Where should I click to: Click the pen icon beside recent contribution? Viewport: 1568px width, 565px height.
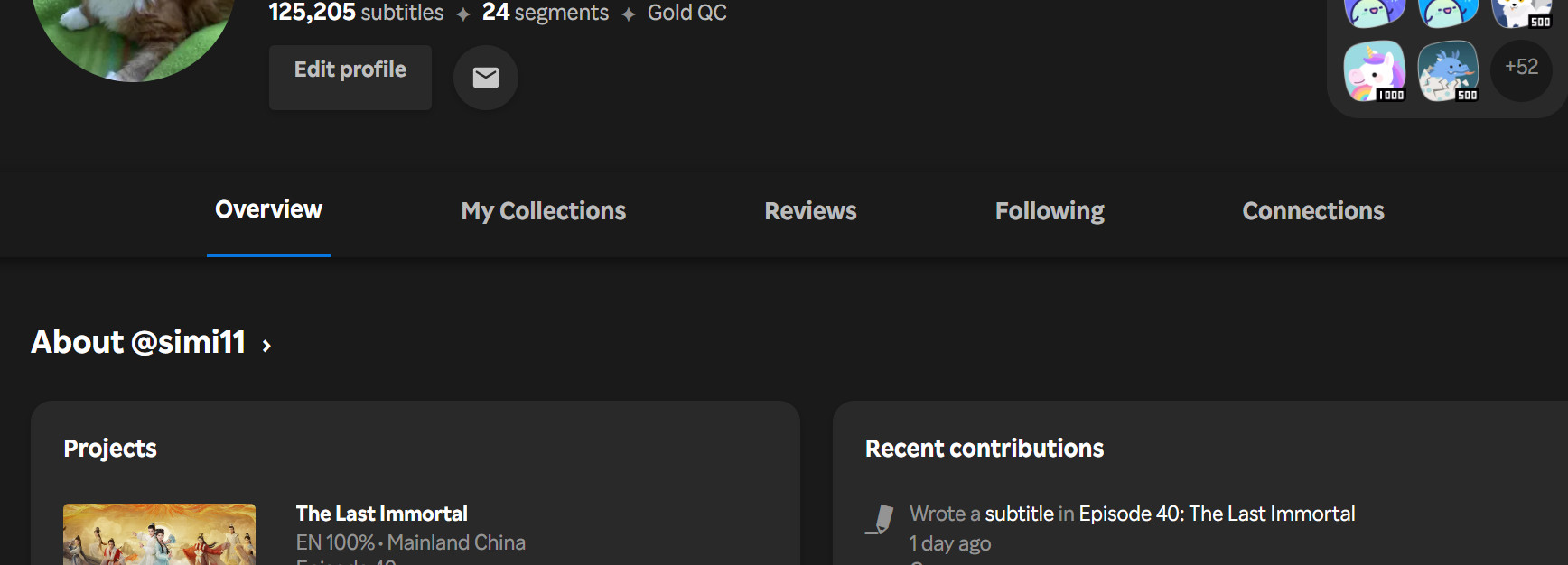(x=880, y=520)
